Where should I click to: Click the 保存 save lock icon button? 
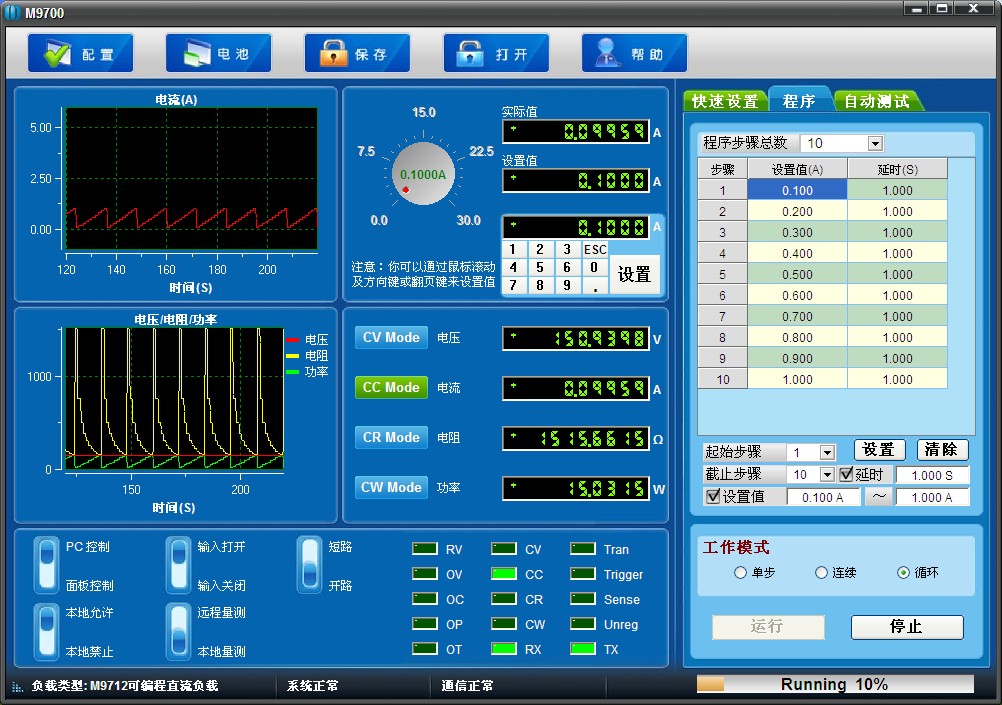357,53
